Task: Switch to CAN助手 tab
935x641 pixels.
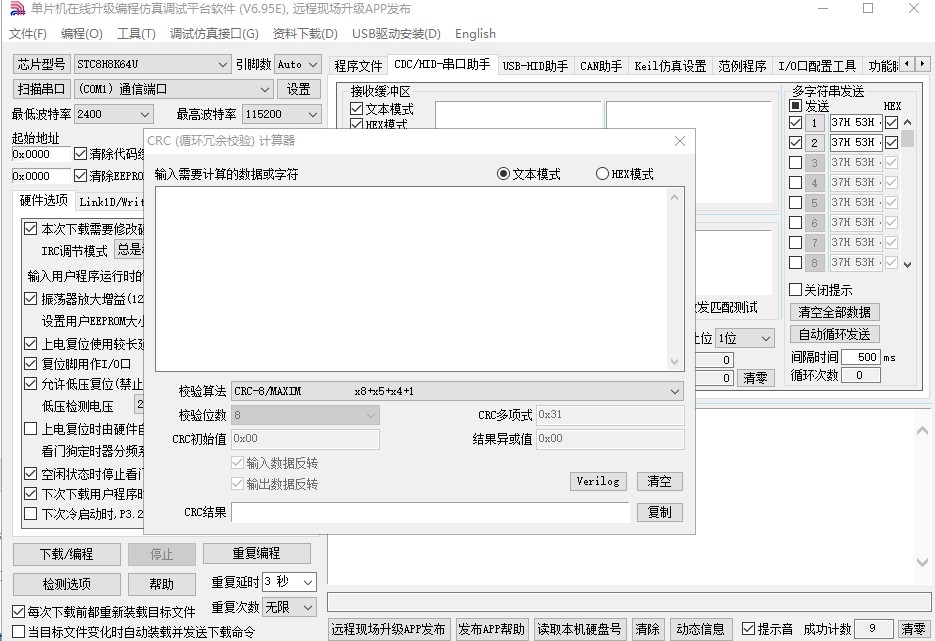Action: [600, 66]
